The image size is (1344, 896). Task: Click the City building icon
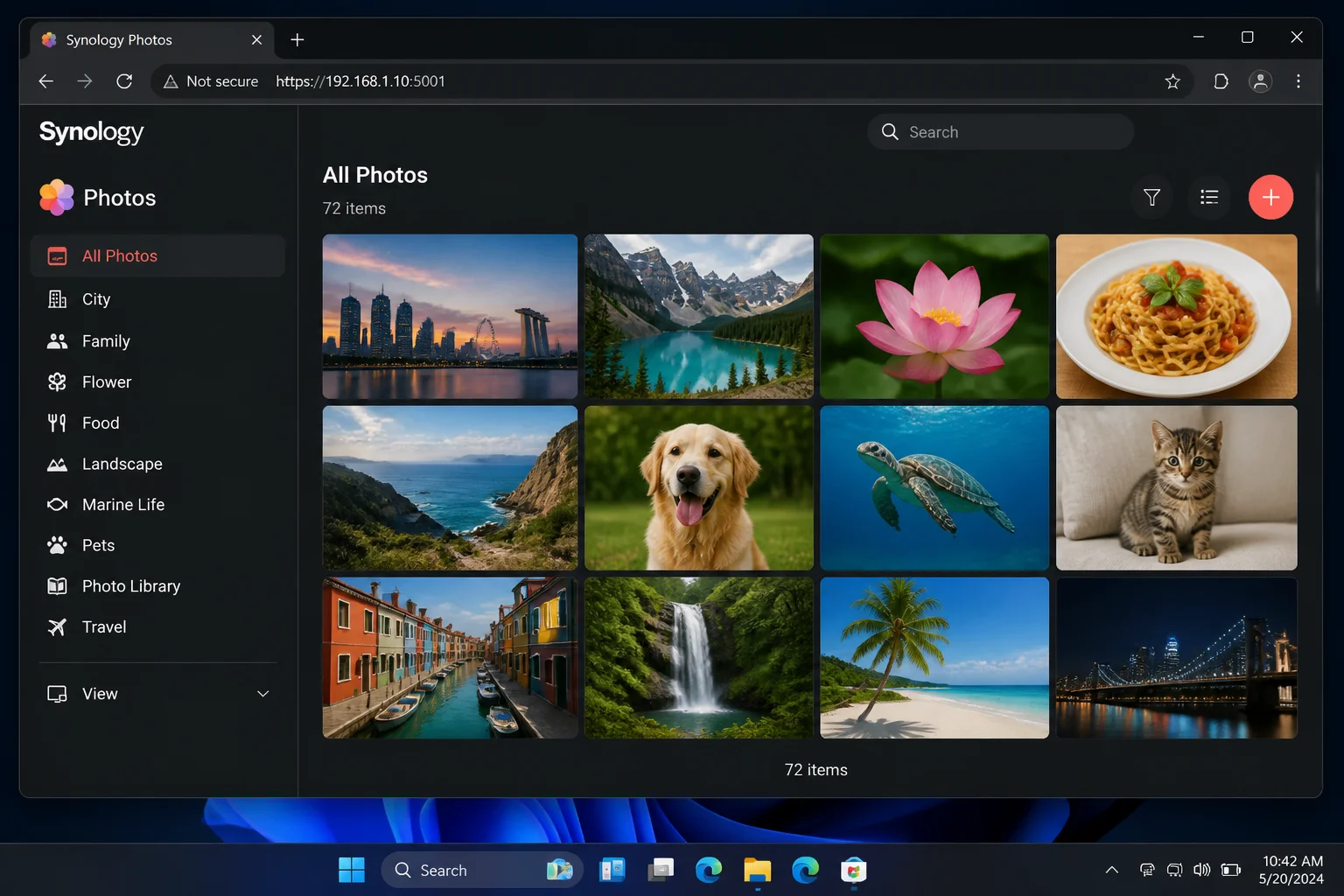[57, 299]
